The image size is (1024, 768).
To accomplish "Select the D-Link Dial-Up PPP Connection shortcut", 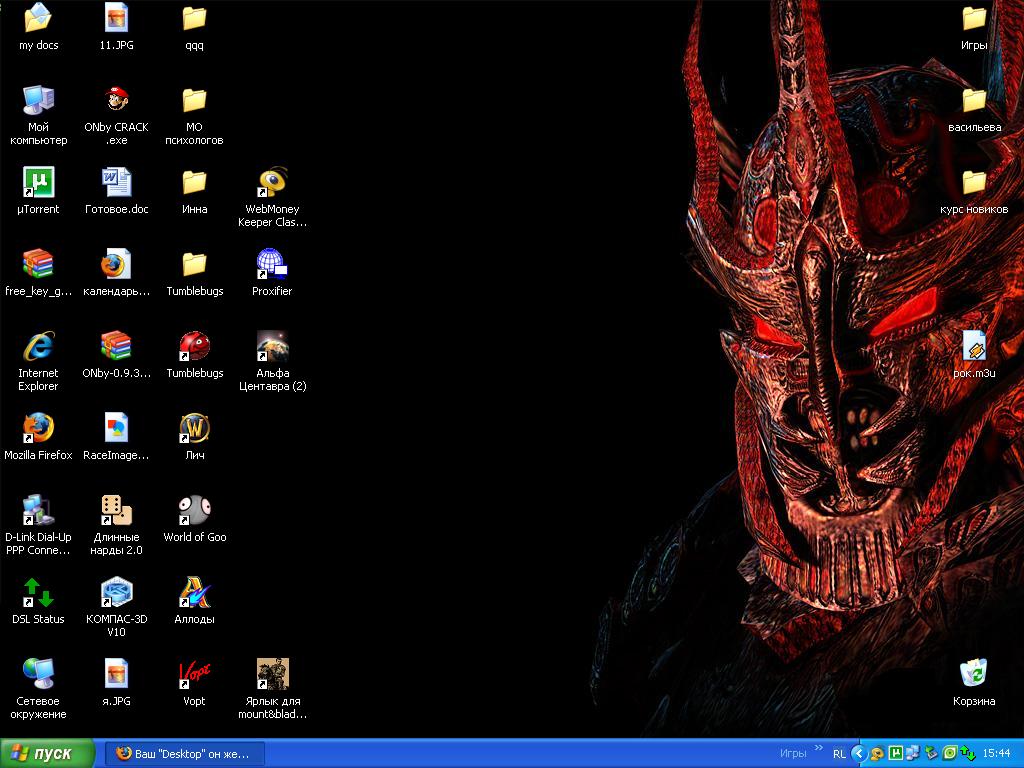I will (x=38, y=510).
